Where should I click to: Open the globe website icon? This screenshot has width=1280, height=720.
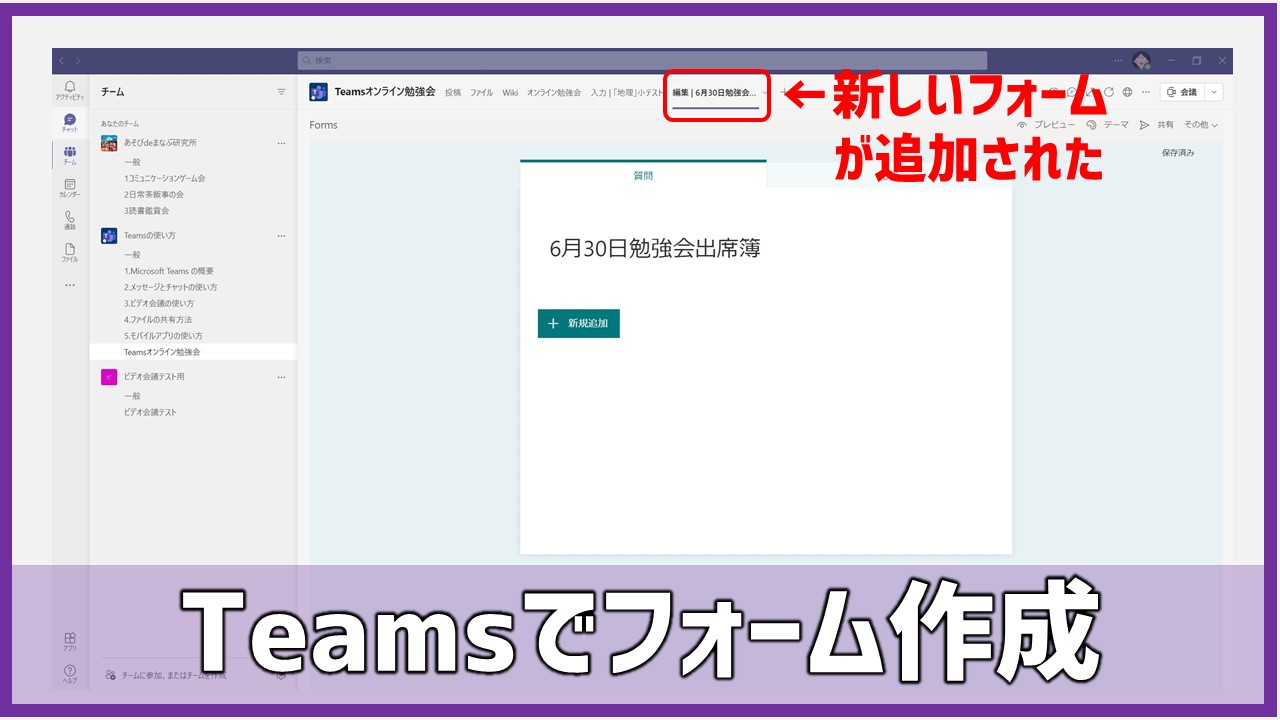[1127, 92]
